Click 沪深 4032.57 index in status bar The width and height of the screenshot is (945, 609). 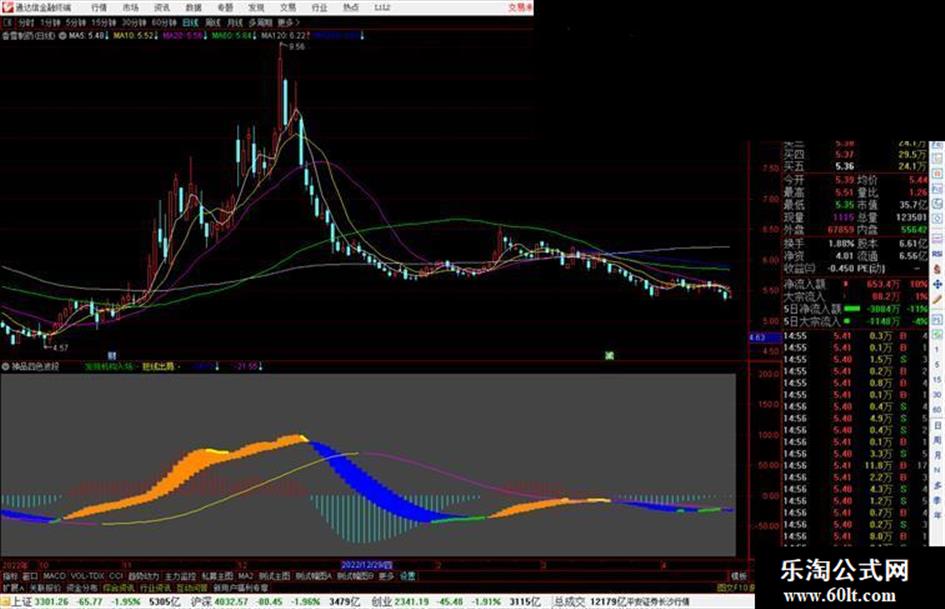pyautogui.click(x=221, y=602)
